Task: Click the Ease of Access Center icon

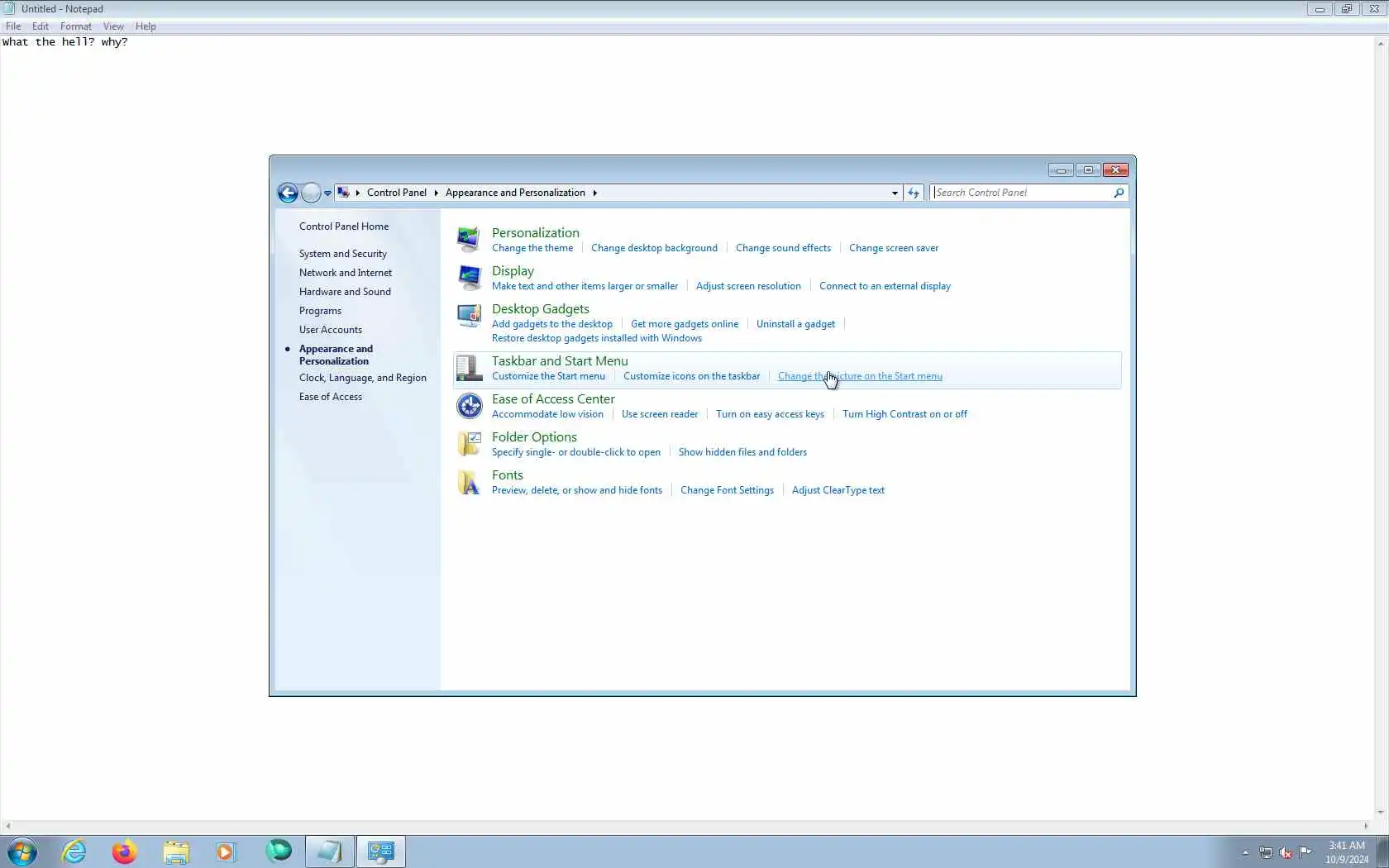Action: [469, 406]
